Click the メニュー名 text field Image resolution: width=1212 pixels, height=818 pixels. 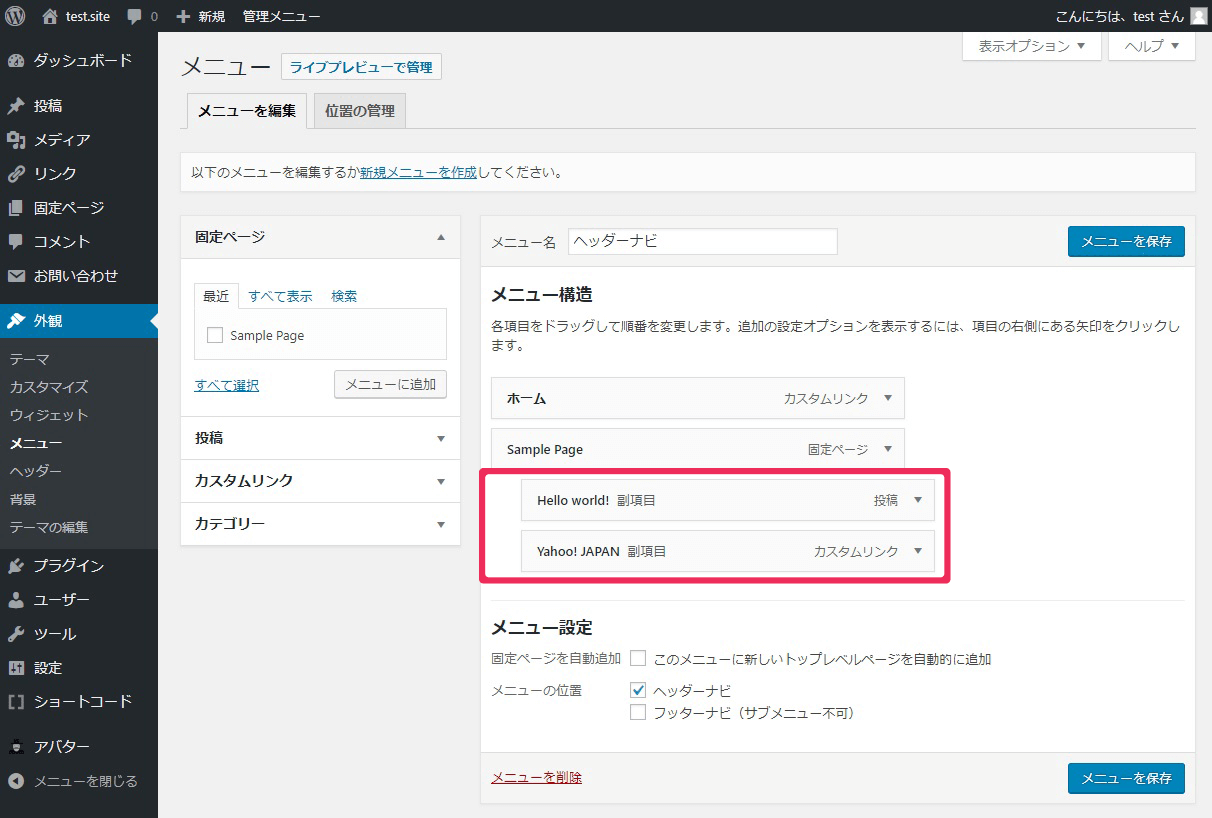[x=702, y=241]
